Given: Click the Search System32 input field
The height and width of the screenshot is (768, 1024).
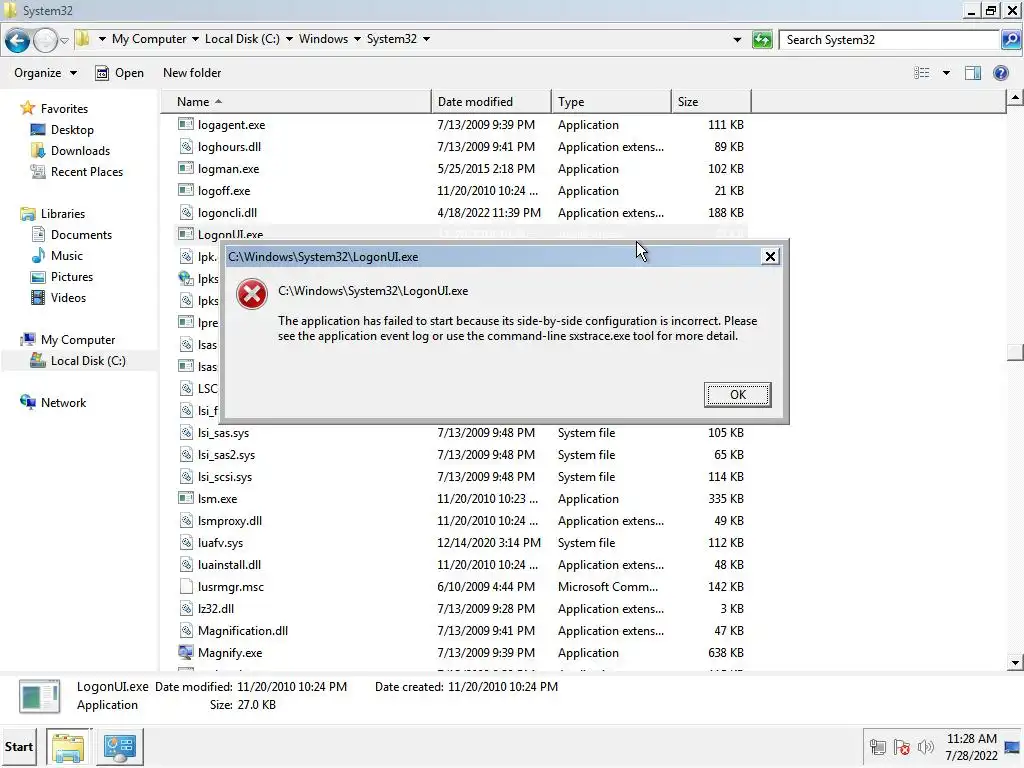Looking at the screenshot, I should pyautogui.click(x=891, y=40).
